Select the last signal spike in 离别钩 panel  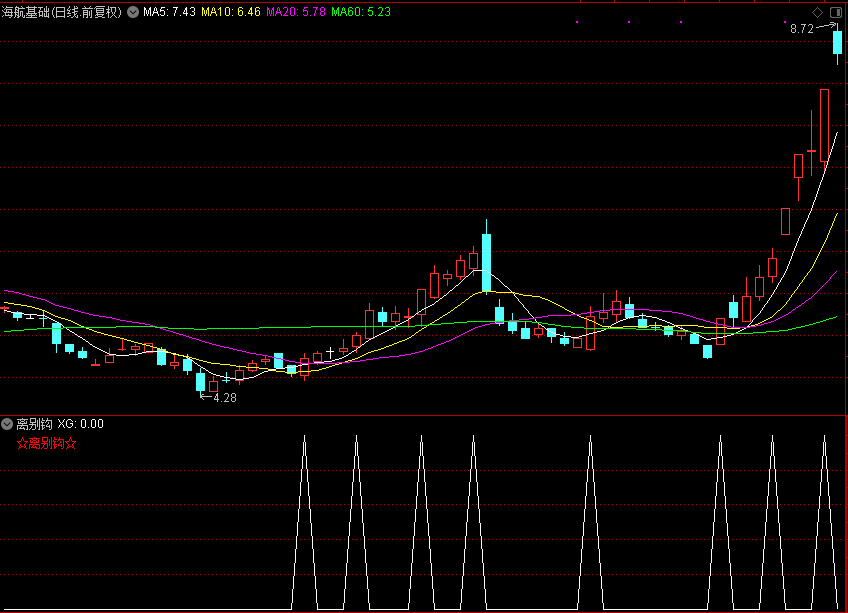(x=825, y=520)
